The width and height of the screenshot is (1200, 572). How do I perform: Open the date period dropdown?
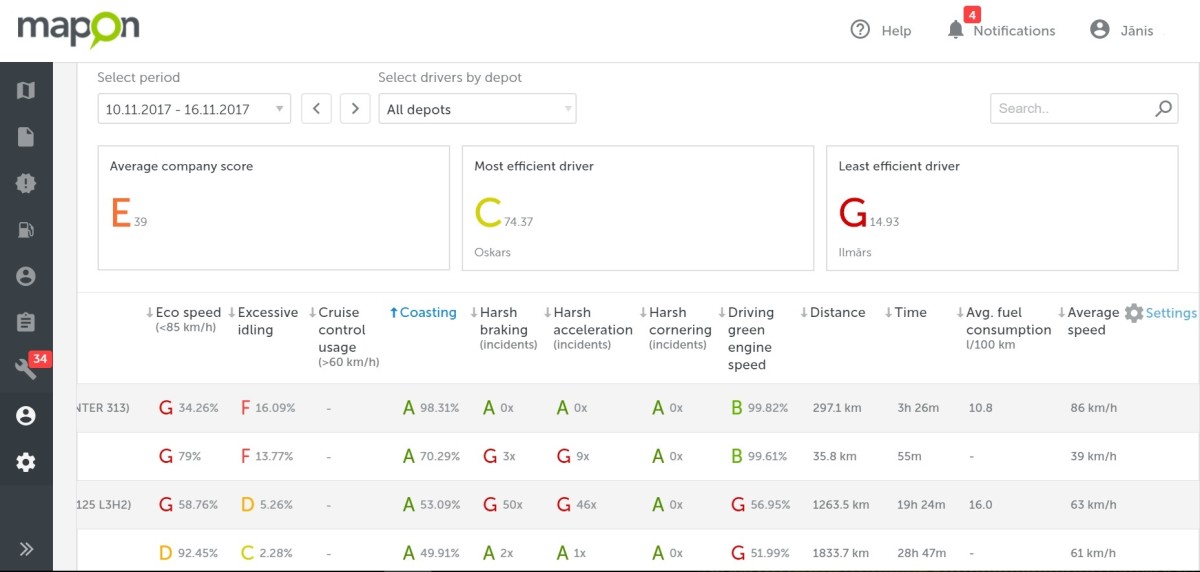click(194, 109)
